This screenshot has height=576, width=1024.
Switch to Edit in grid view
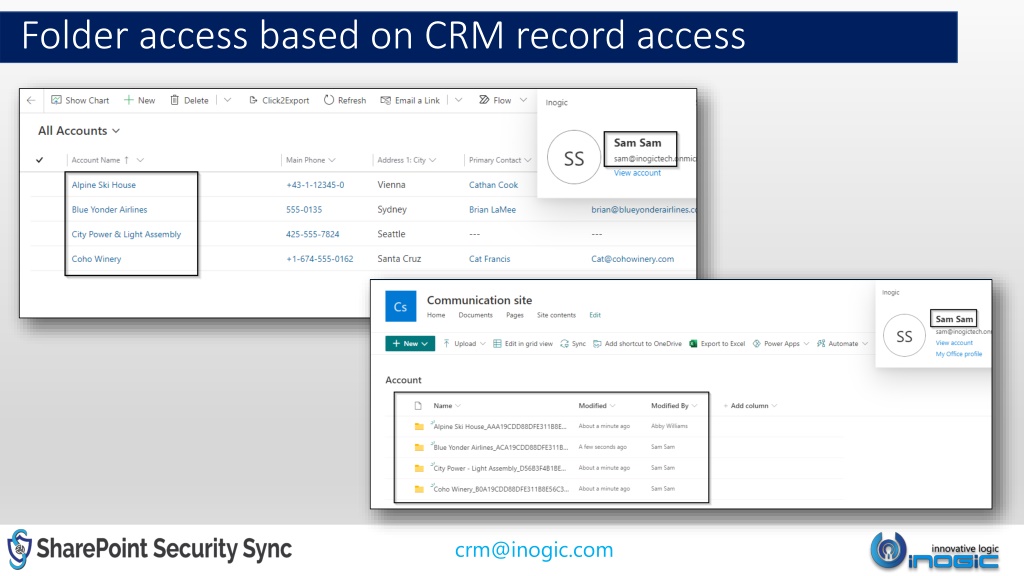click(x=522, y=344)
